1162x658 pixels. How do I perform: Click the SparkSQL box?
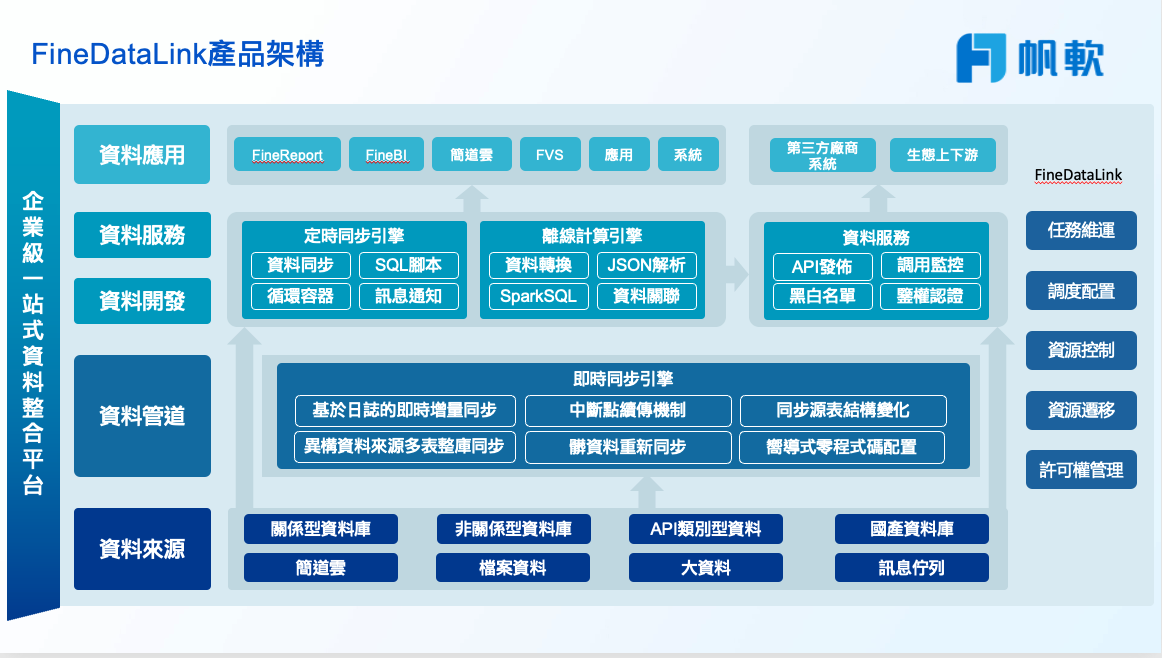[539, 296]
